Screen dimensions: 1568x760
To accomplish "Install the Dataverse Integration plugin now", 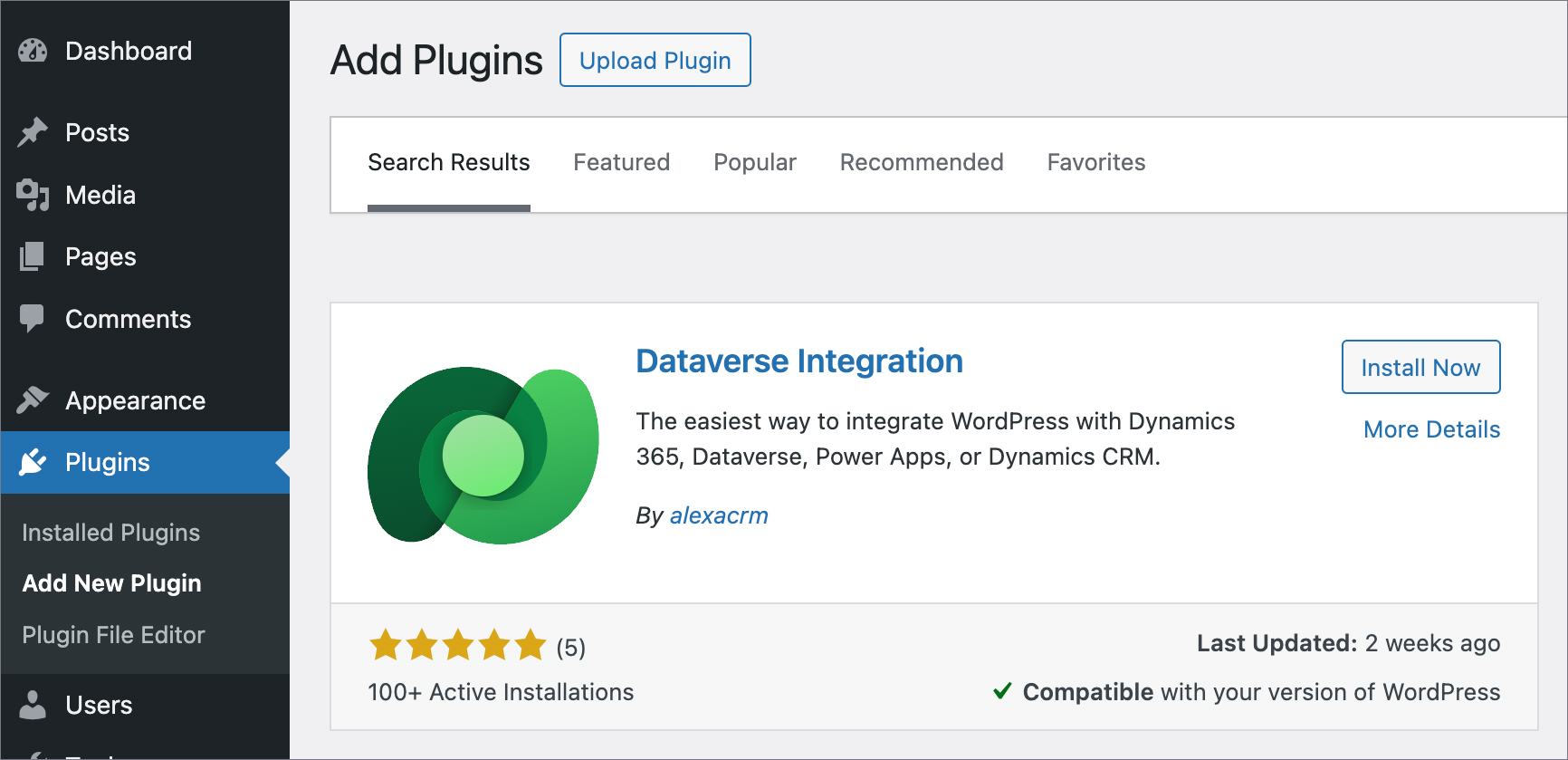I will 1421,367.
